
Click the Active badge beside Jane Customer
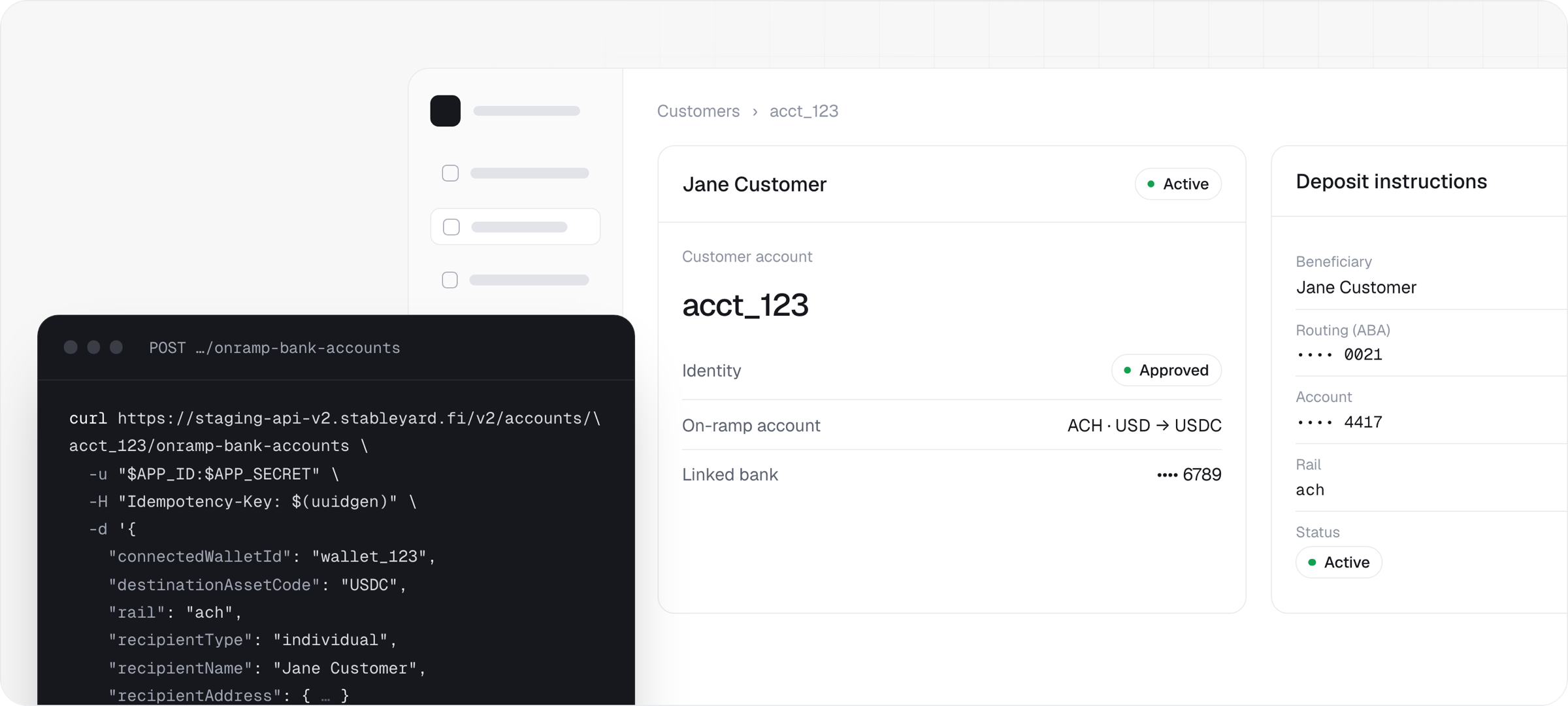click(x=1177, y=184)
